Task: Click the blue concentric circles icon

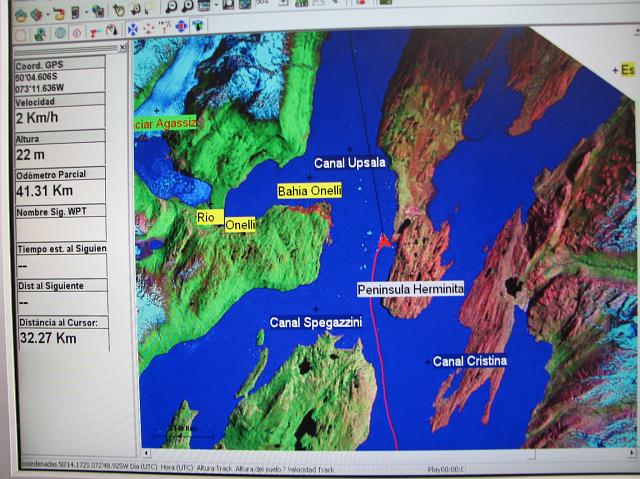Action: pos(60,33)
